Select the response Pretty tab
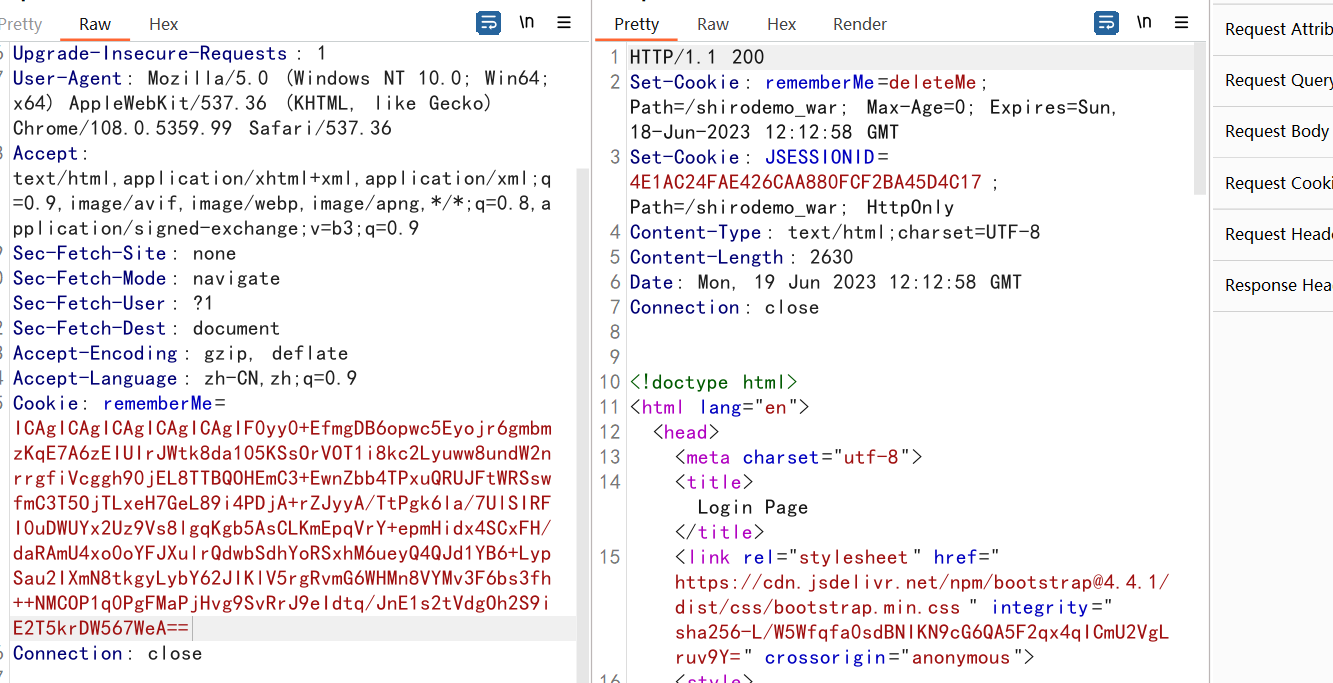Screen dimensions: 1333x683 click(637, 24)
